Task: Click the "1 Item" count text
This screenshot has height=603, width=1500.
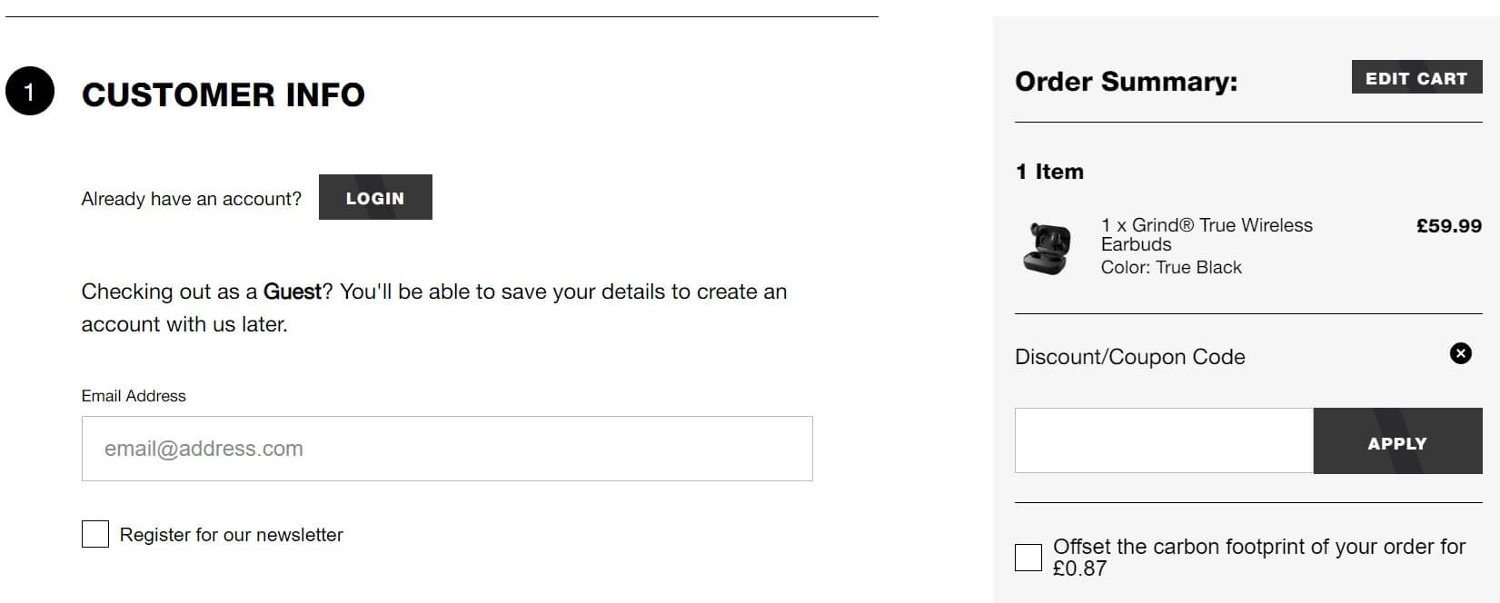Action: pyautogui.click(x=1049, y=172)
